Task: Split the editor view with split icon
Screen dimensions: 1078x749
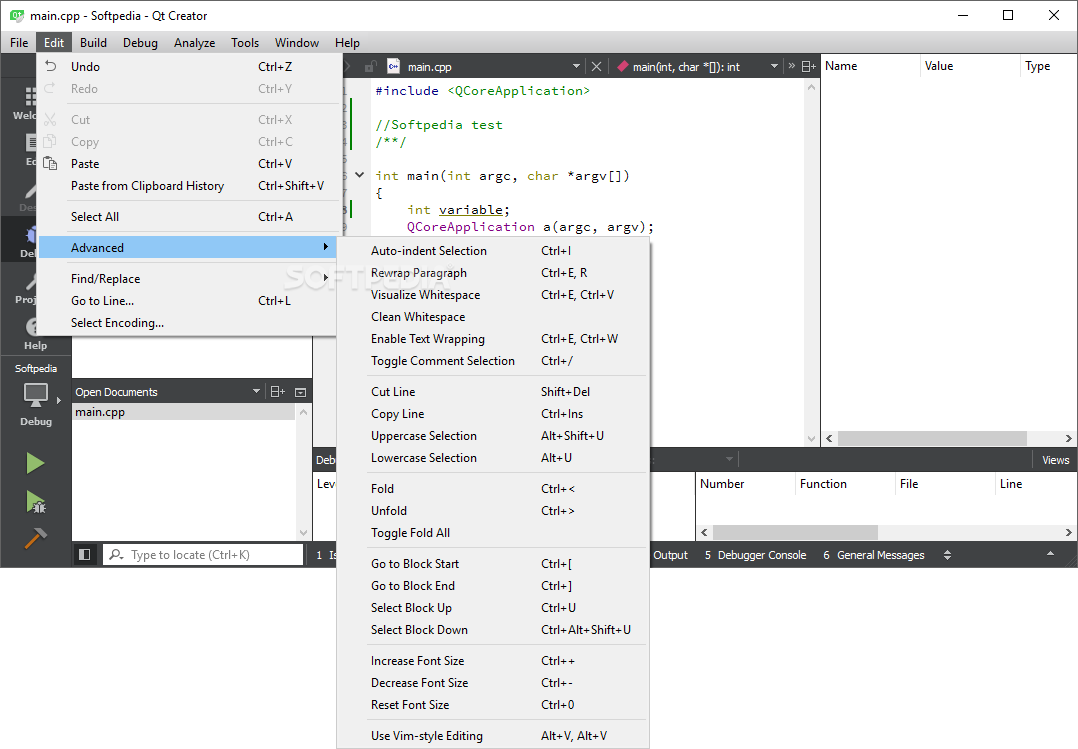Action: [x=808, y=67]
